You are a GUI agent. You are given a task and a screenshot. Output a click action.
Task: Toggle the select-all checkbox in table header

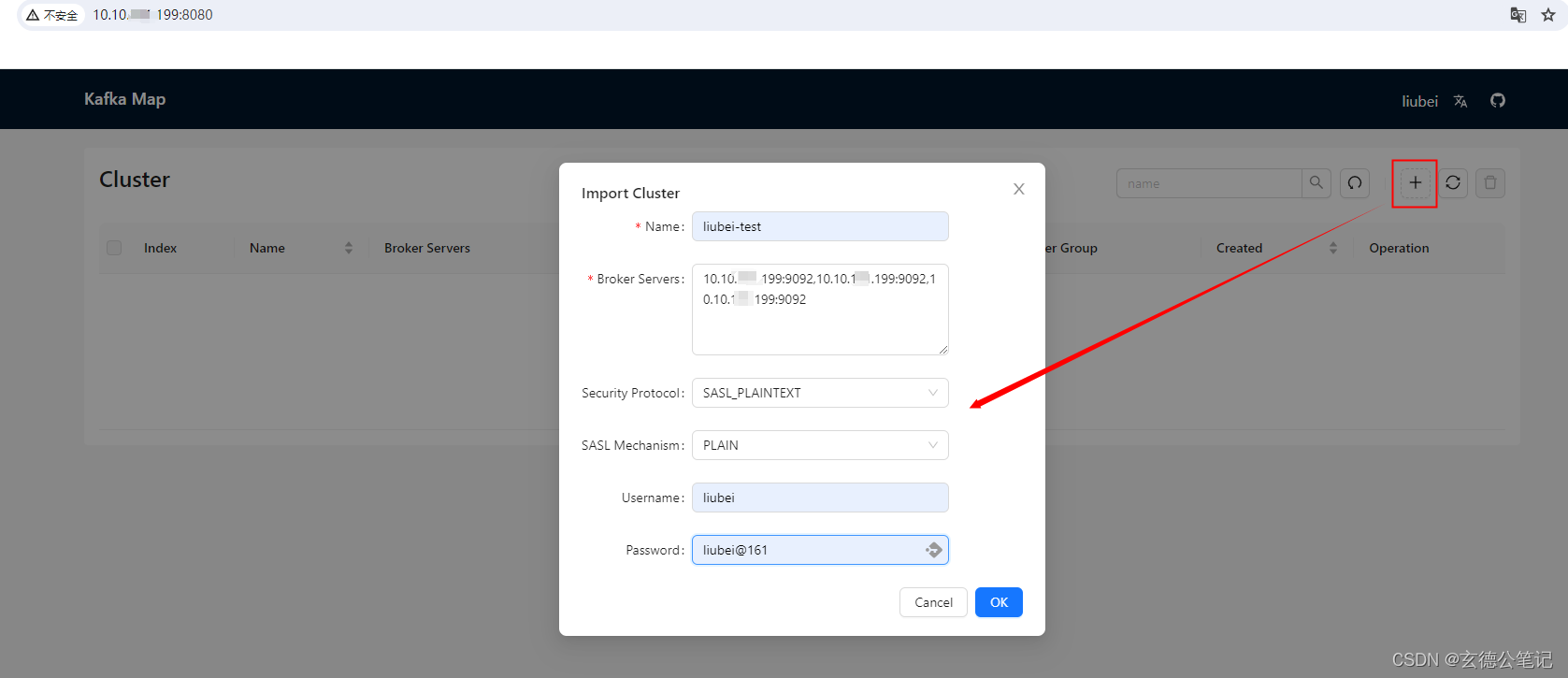114,248
